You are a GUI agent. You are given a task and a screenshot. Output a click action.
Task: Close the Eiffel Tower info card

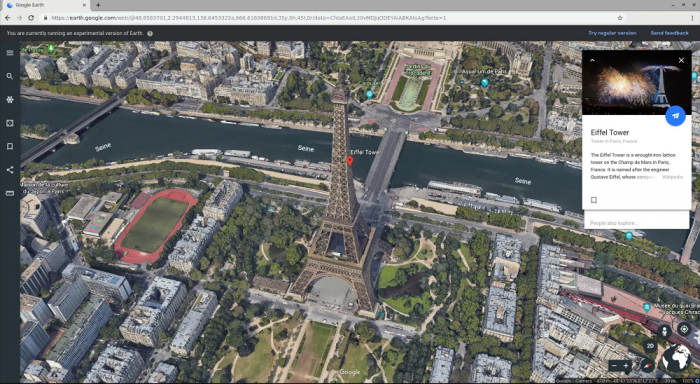click(681, 60)
